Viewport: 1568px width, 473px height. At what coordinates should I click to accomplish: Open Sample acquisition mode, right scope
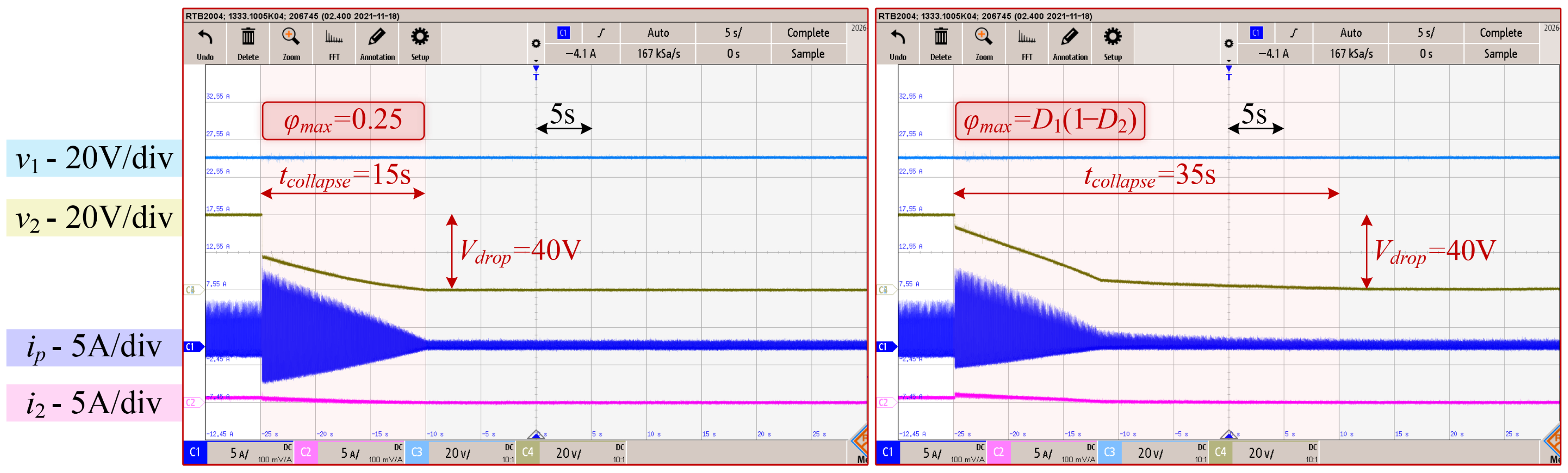pos(1500,54)
